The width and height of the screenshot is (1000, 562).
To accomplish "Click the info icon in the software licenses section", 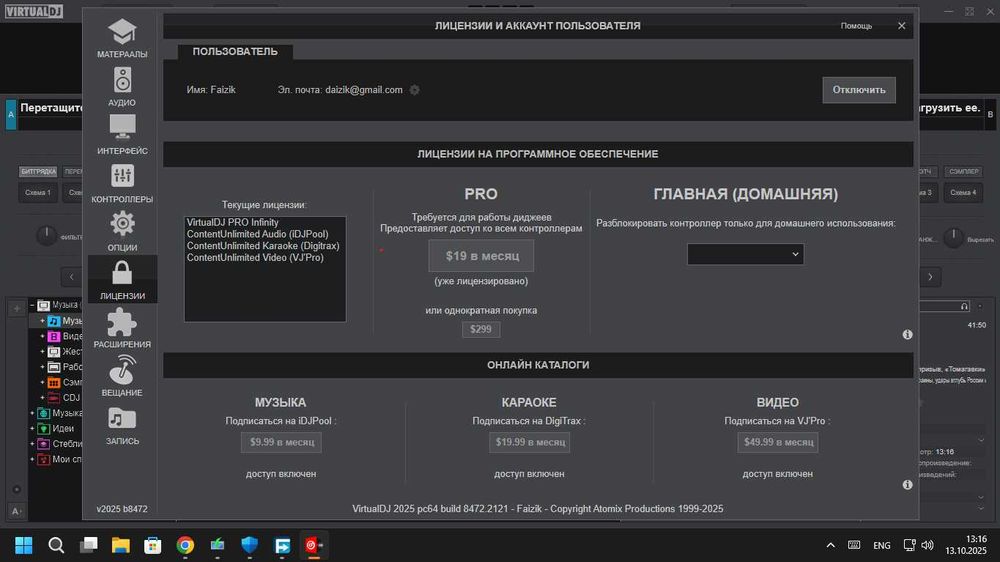I will point(908,334).
